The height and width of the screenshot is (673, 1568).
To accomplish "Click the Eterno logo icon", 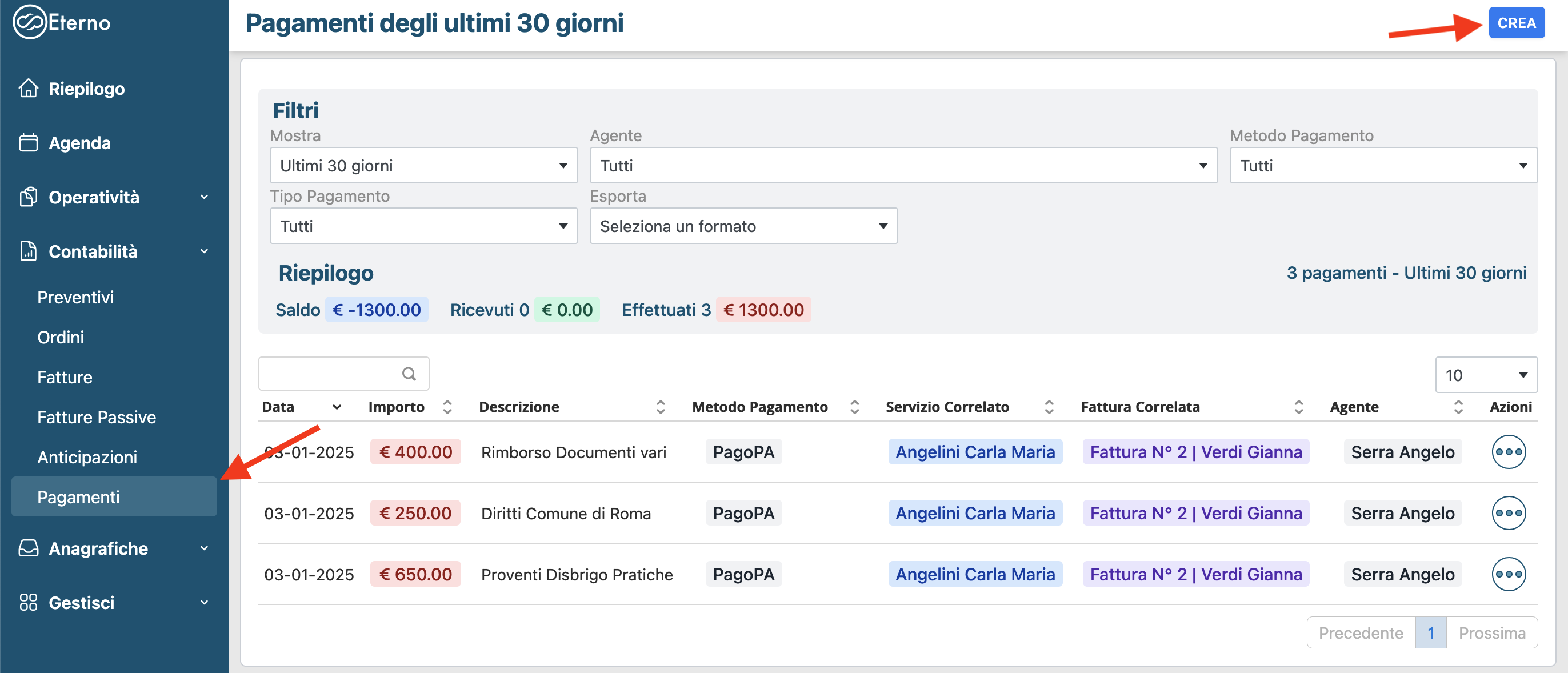I will [29, 22].
